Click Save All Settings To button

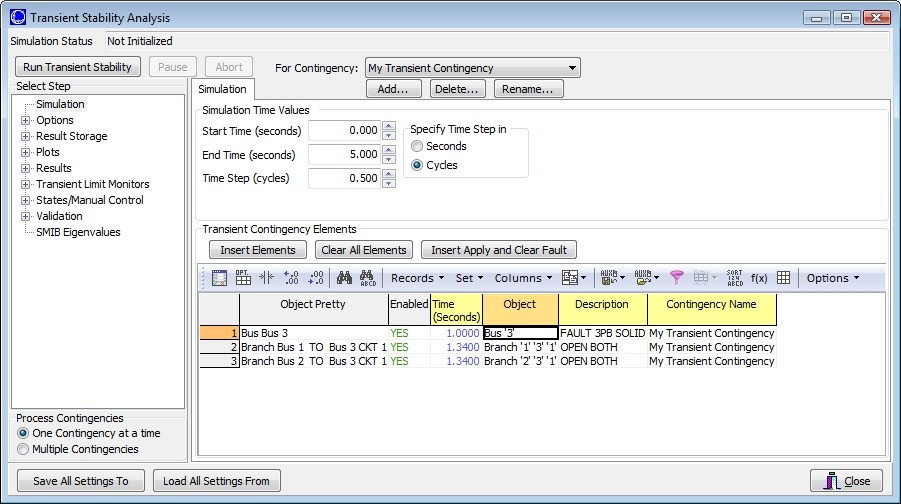coord(81,481)
